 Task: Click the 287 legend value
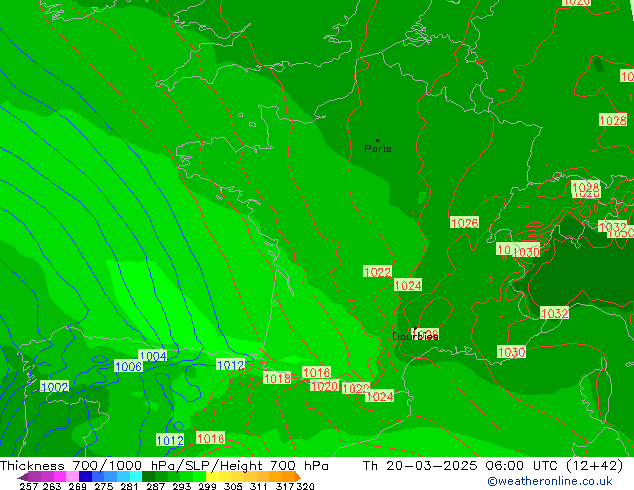coord(155,486)
